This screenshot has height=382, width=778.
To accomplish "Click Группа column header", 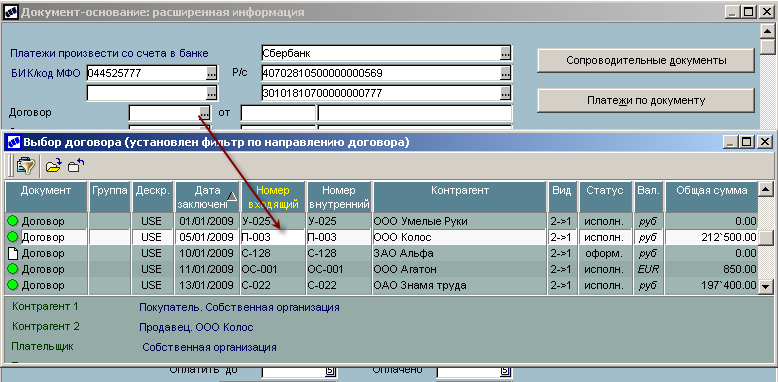I will coord(110,197).
